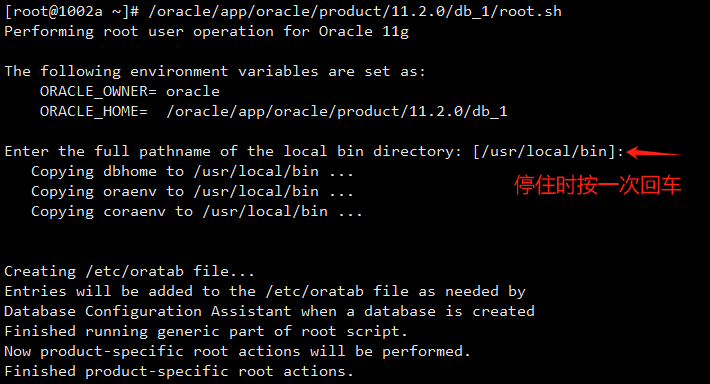Click the 'Copying oraenv' line
The height and width of the screenshot is (384, 710).
192,191
